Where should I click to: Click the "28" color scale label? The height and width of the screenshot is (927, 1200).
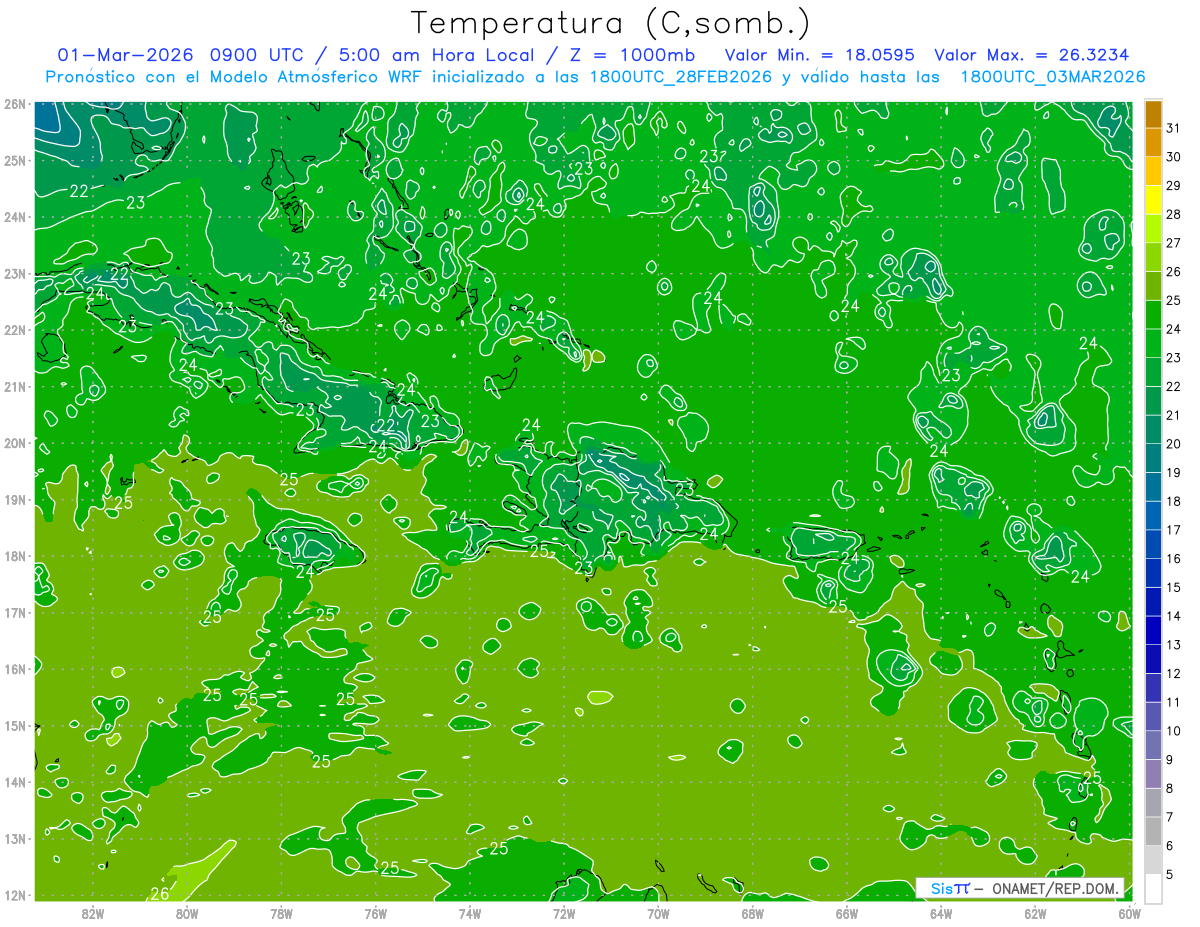pos(1173,214)
